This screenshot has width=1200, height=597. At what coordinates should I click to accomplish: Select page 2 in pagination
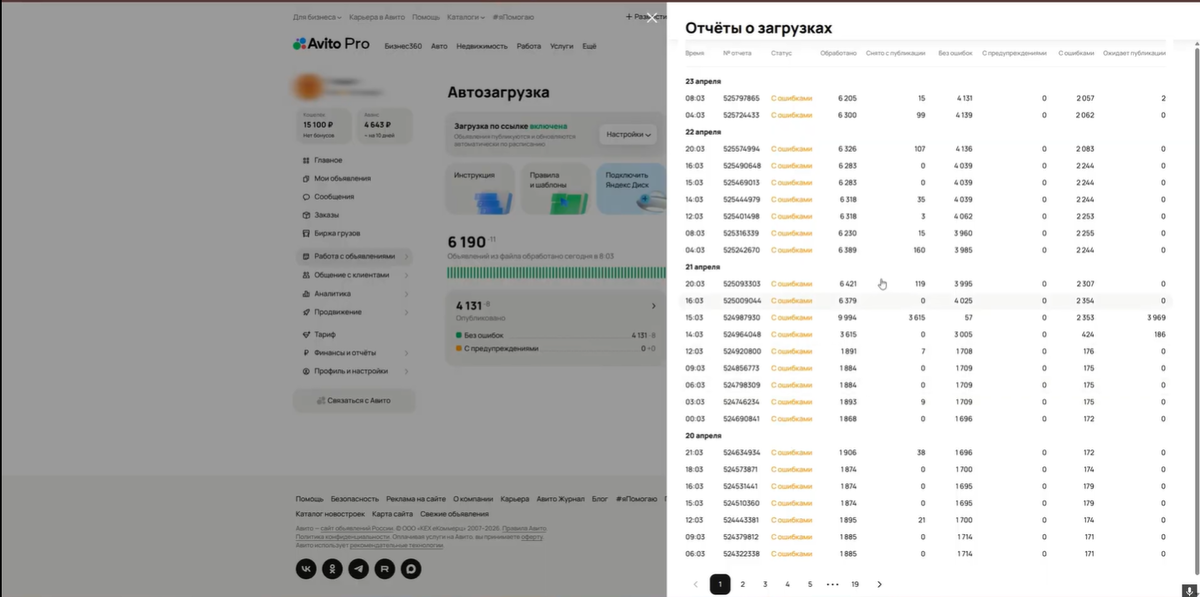point(742,584)
